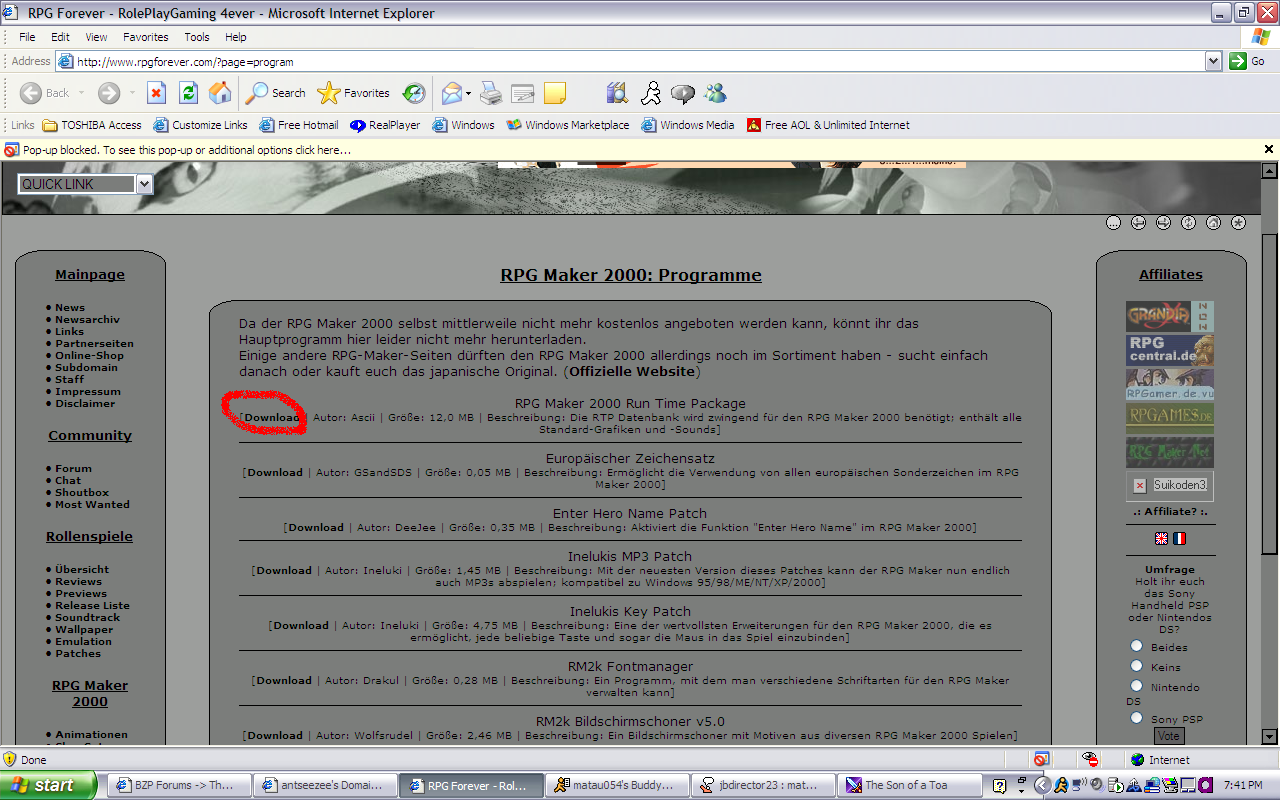Open History with the clock icon

click(414, 93)
